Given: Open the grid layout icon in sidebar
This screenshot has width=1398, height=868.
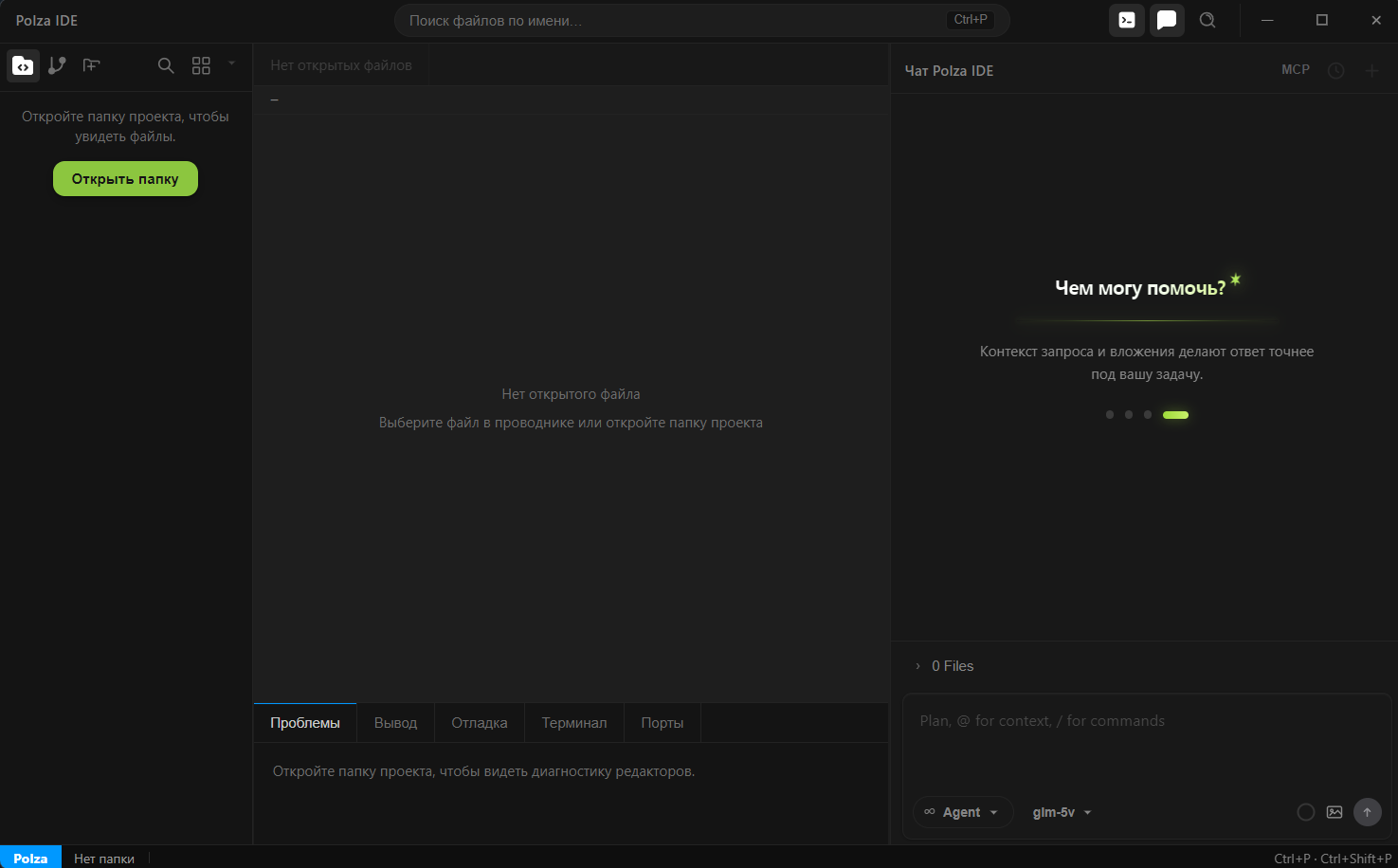Looking at the screenshot, I should (x=201, y=65).
